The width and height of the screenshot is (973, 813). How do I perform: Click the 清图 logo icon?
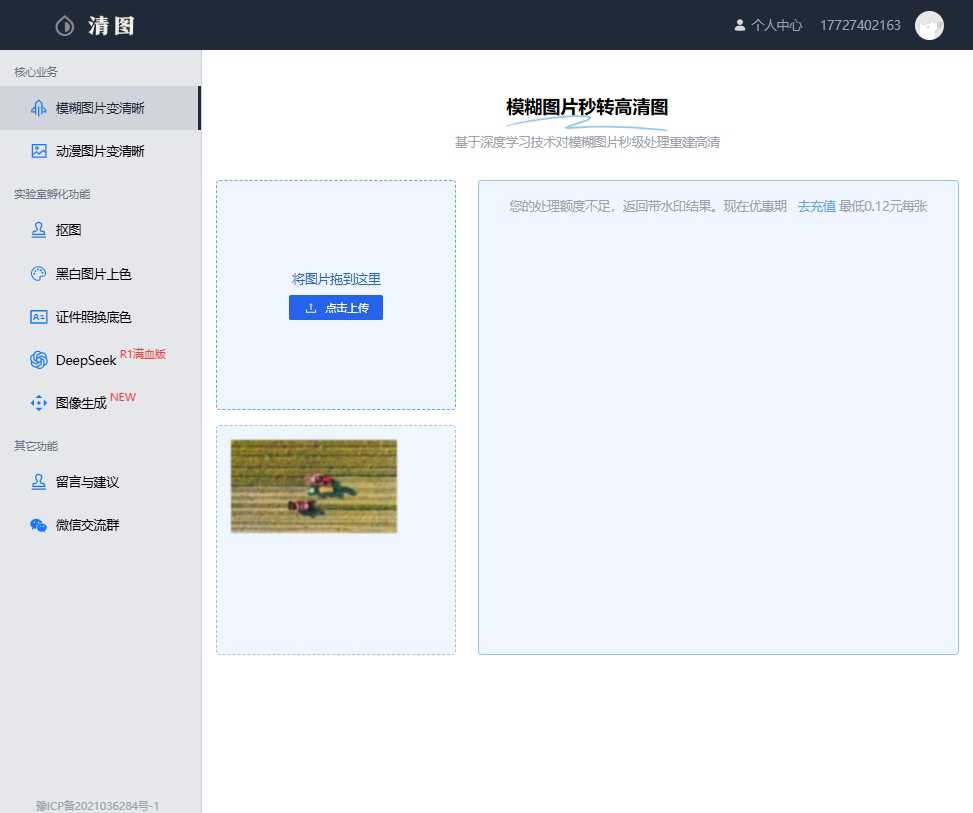click(64, 24)
